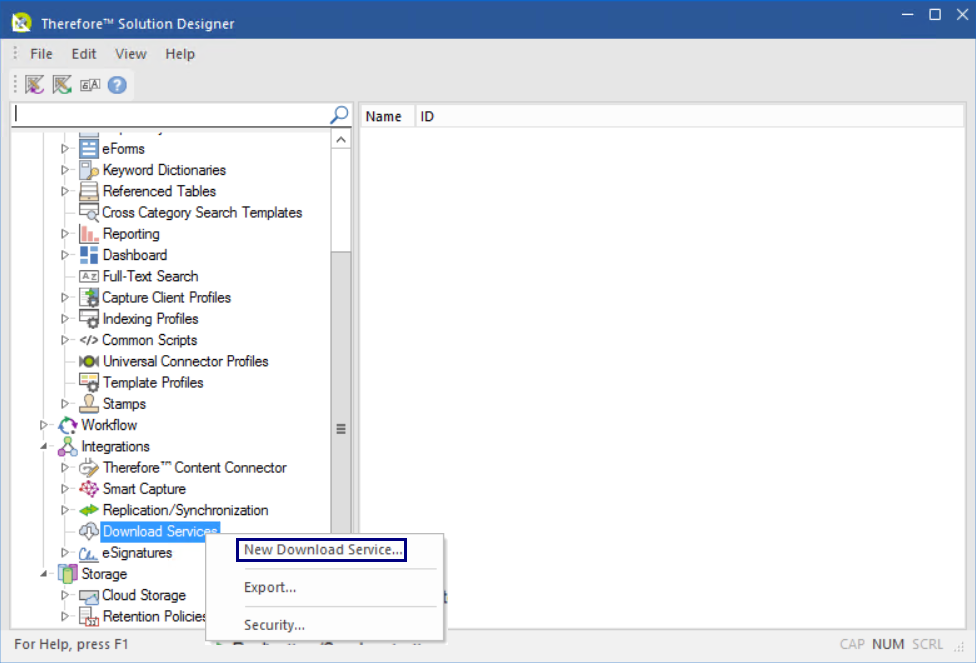Select the Download Services tree item

tap(159, 531)
